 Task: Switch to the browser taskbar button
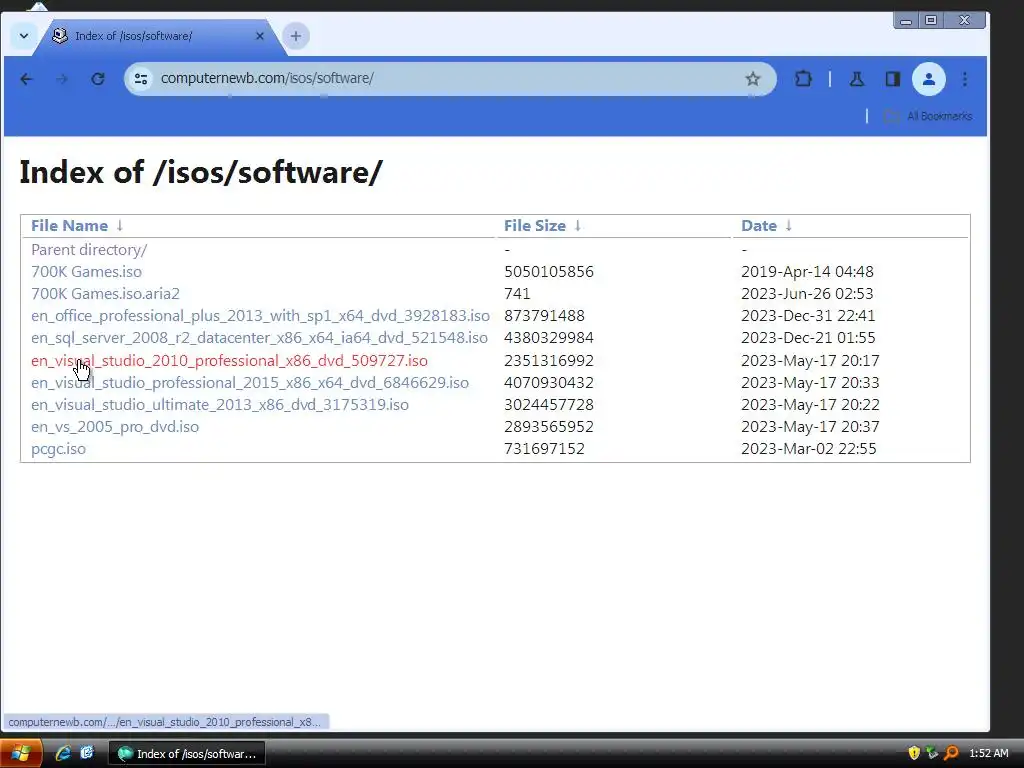click(x=187, y=754)
